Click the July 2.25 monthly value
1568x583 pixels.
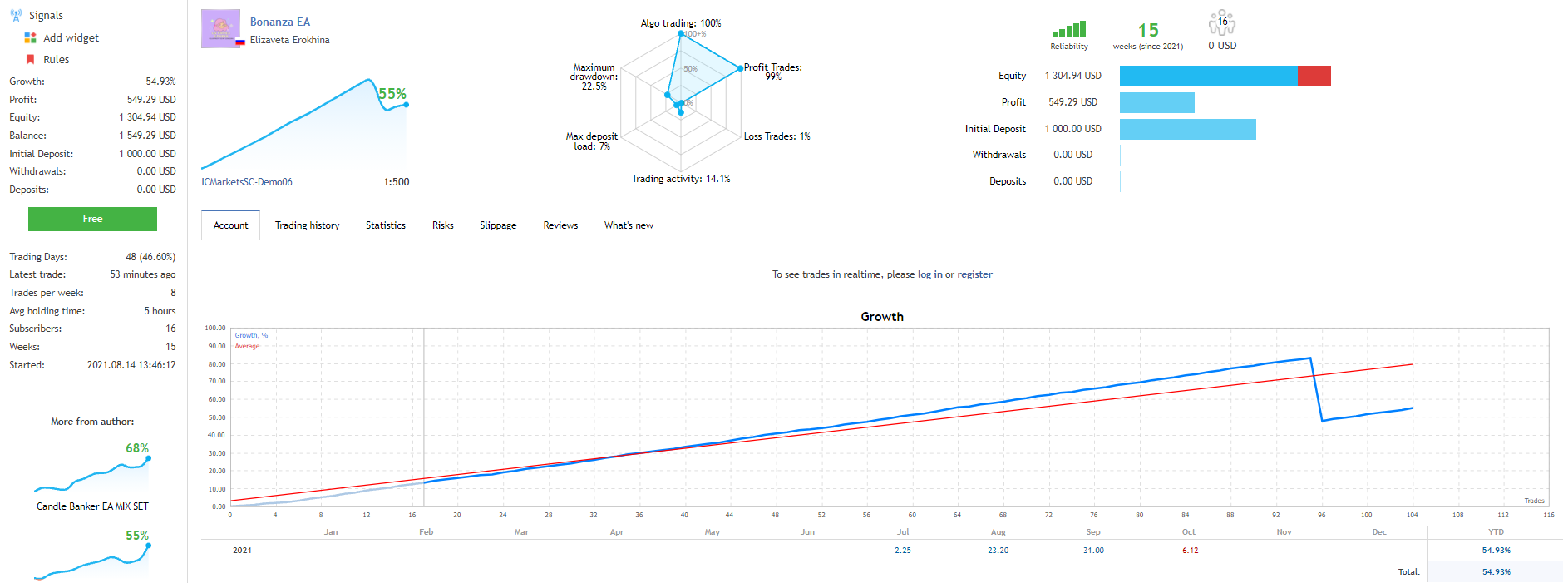point(903,551)
